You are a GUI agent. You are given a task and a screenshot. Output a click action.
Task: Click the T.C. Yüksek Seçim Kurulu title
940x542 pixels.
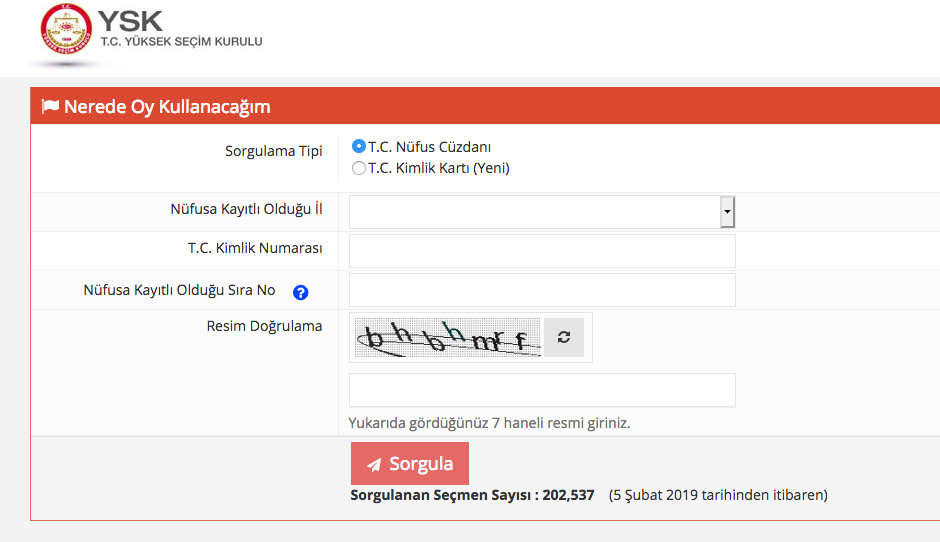(x=180, y=42)
